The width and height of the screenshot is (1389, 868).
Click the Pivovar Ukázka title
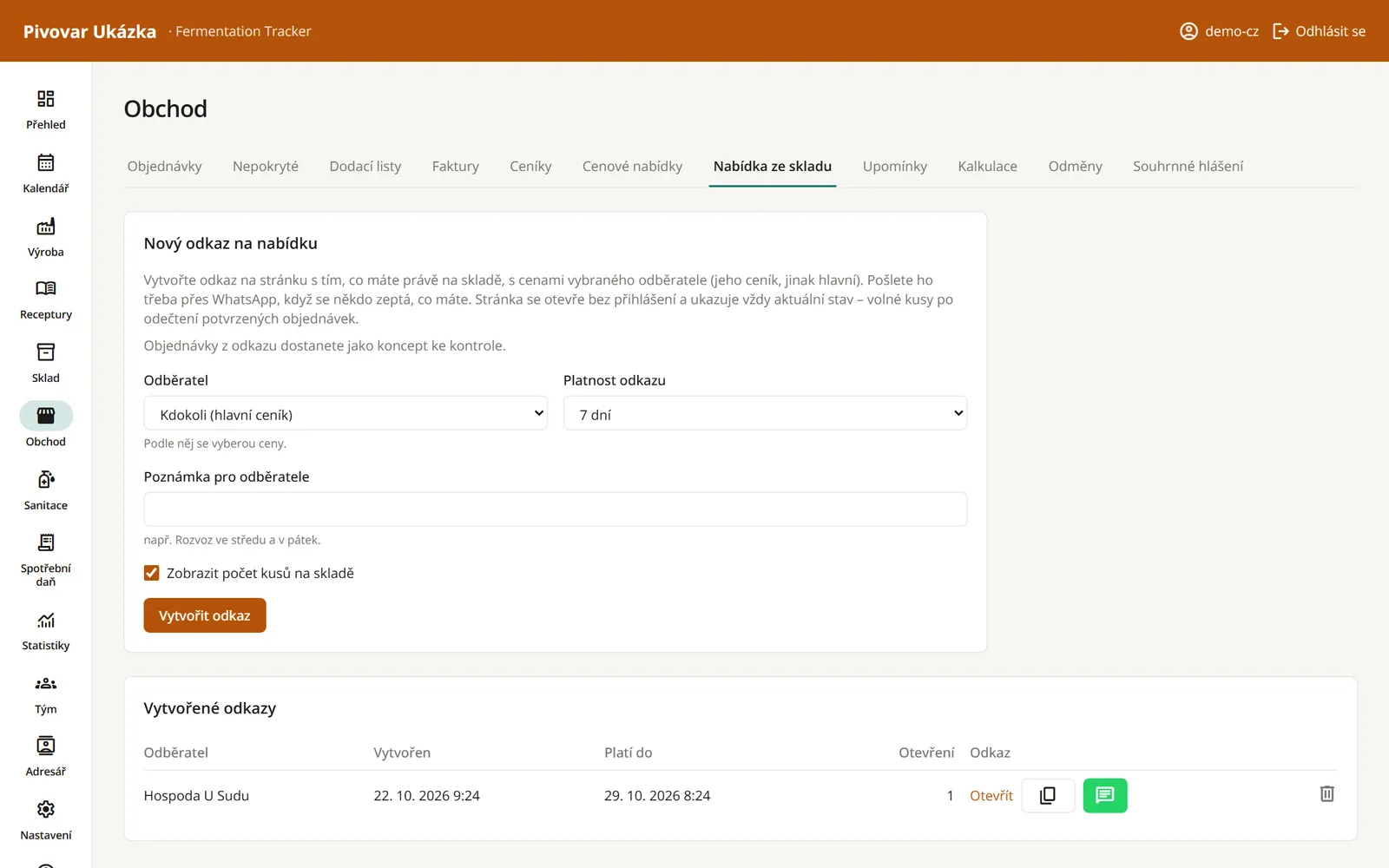tap(89, 31)
